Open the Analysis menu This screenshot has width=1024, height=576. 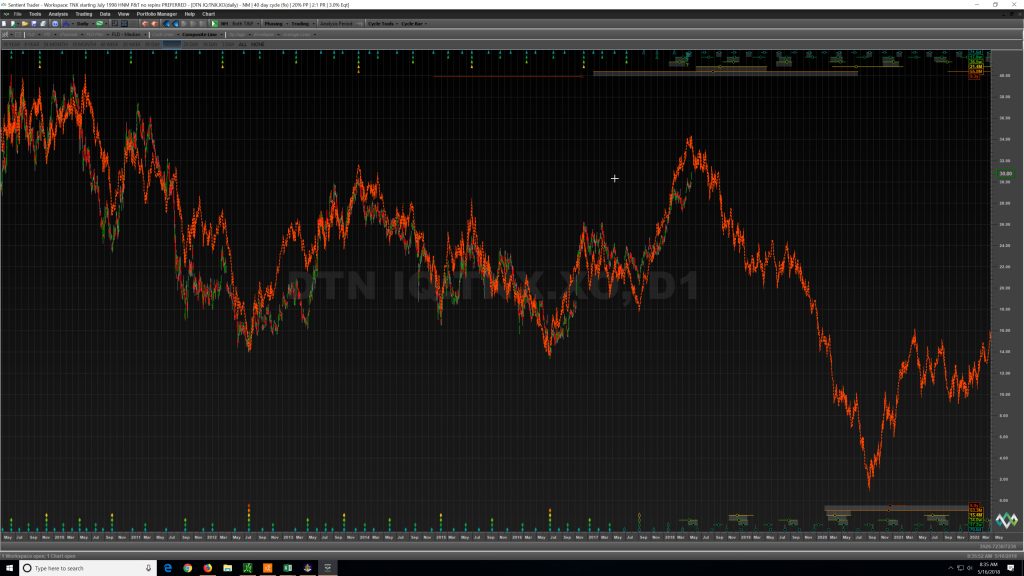click(57, 14)
